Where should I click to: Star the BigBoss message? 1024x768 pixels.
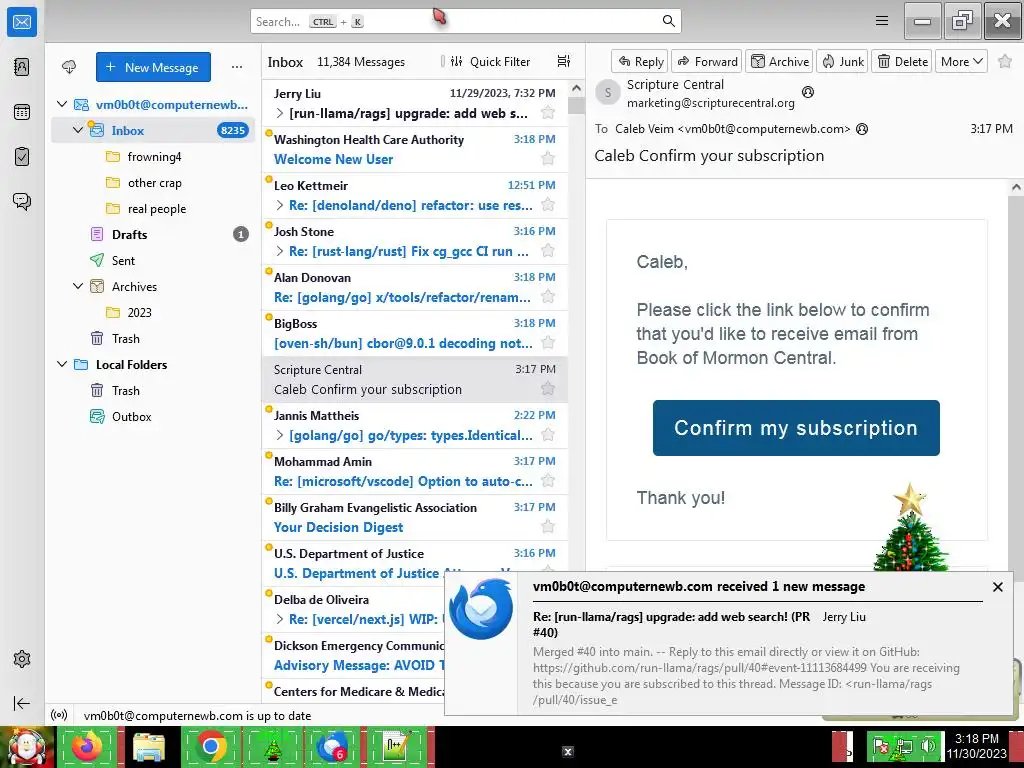548,342
